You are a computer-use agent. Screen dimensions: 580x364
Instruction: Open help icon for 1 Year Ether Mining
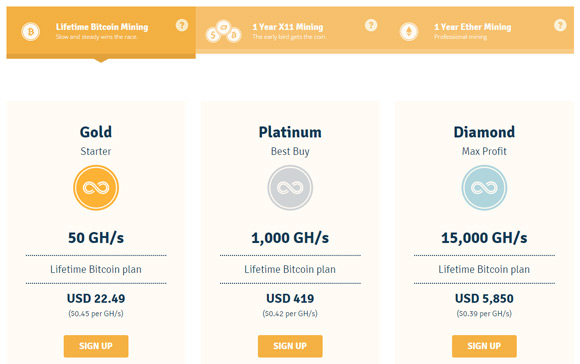(x=560, y=25)
